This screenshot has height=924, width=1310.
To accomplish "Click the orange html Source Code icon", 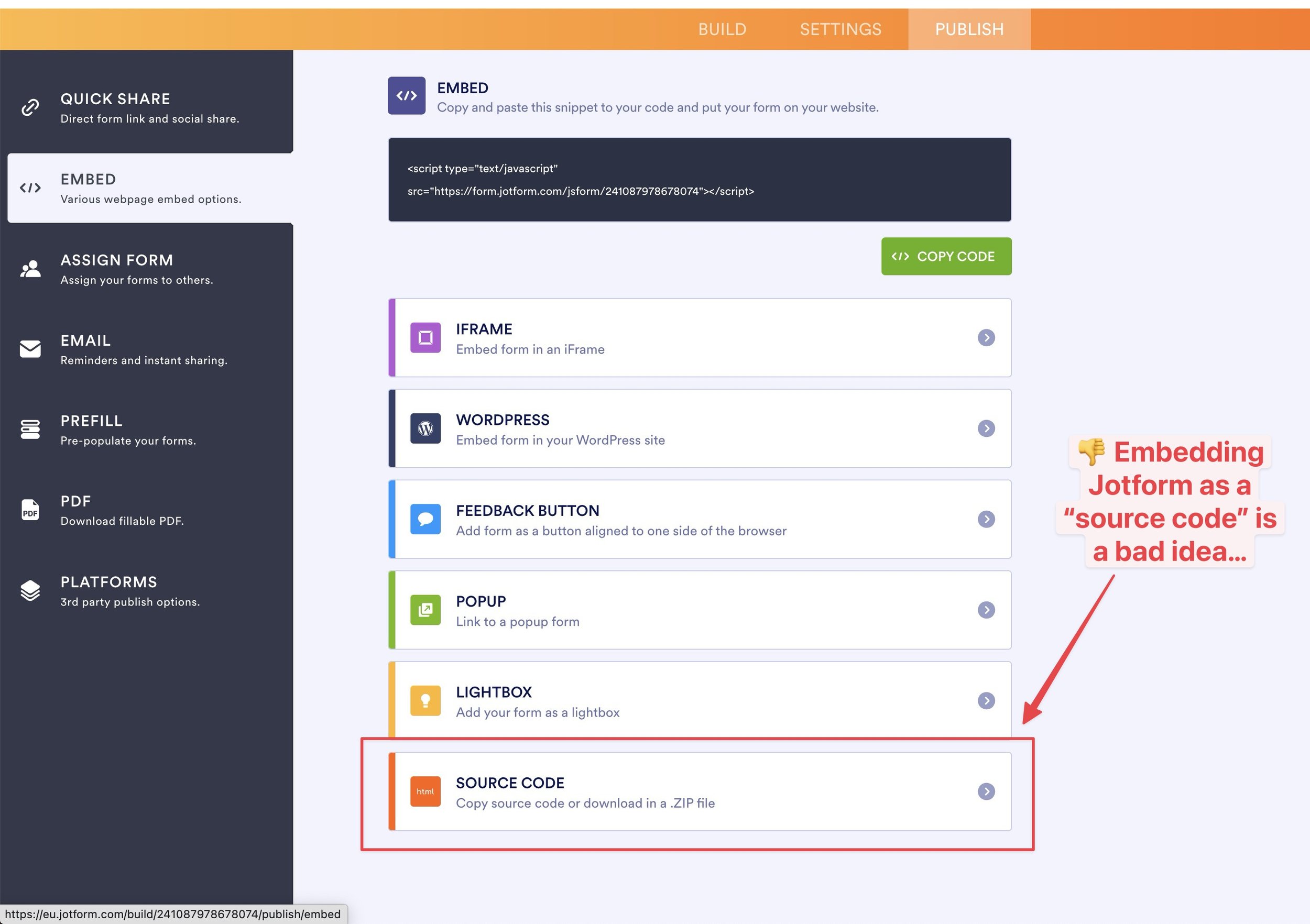I will 425,791.
